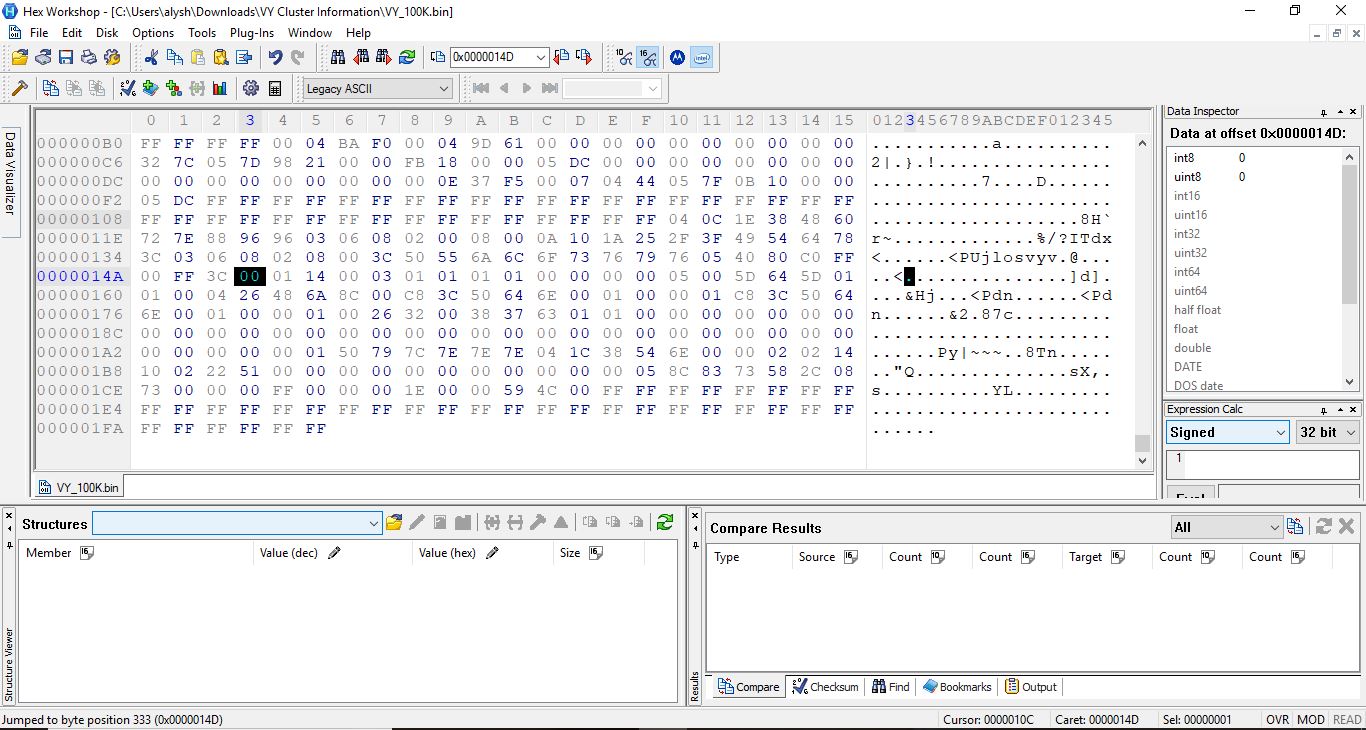The width and height of the screenshot is (1366, 730).
Task: Switch to the Bookmarks results tab
Action: (957, 687)
